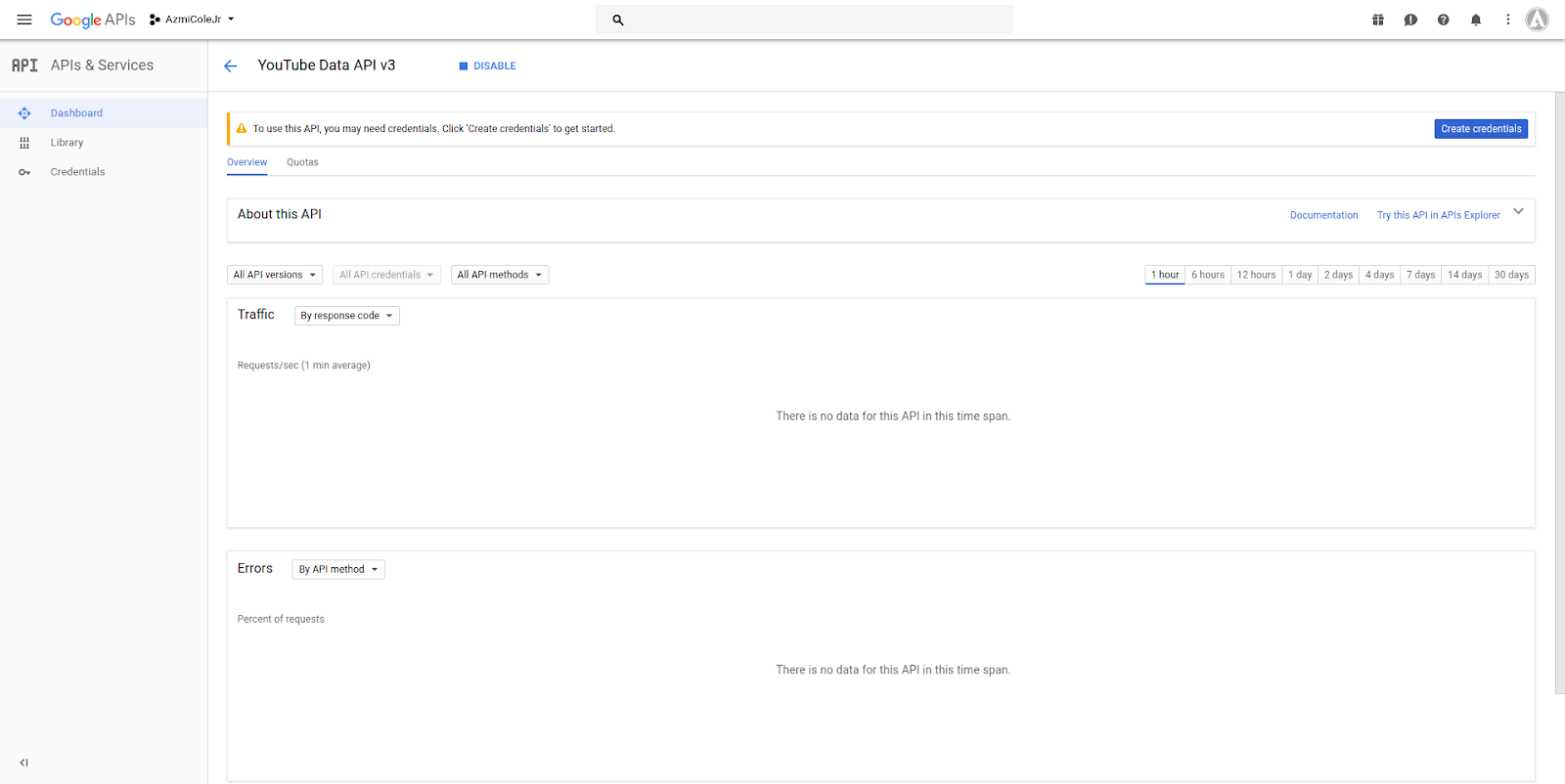Open Errors By API method dropdown
This screenshot has height=784, width=1565.
tap(338, 569)
